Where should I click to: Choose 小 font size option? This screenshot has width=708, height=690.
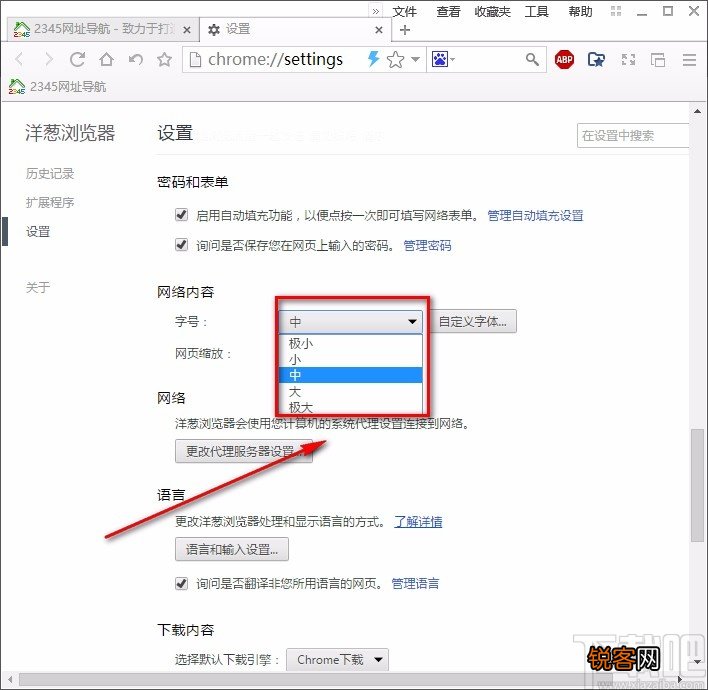(351, 359)
